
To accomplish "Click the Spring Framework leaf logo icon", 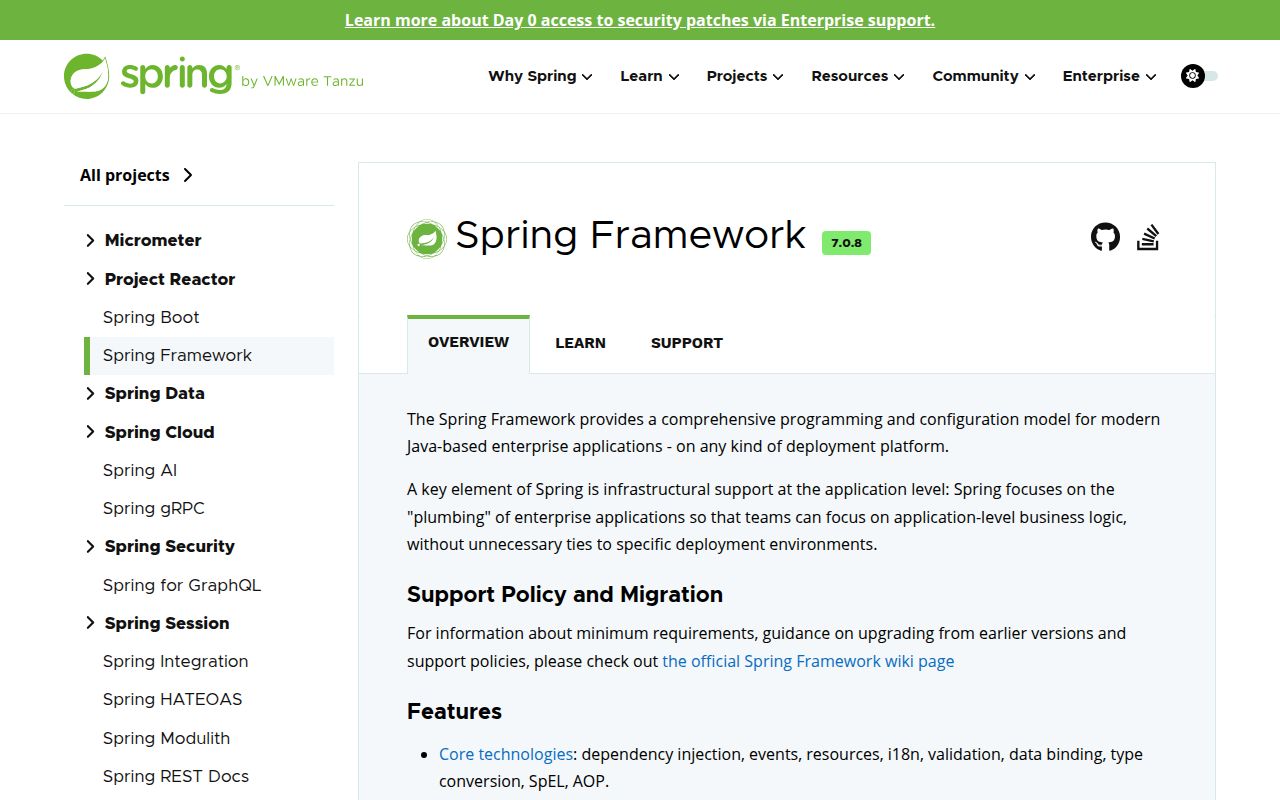I will (427, 239).
